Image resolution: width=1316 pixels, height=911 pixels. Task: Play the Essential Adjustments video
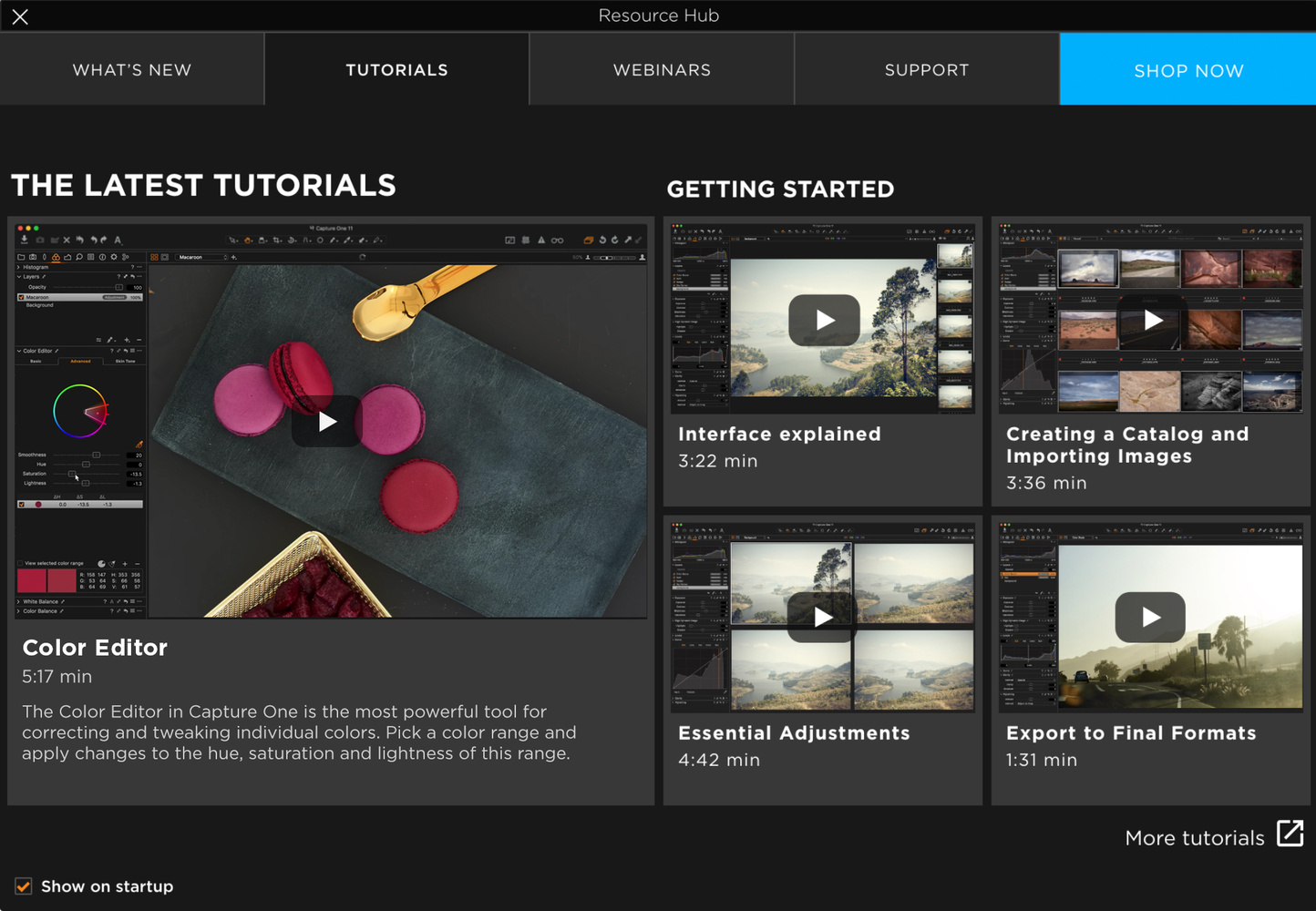pyautogui.click(x=823, y=617)
